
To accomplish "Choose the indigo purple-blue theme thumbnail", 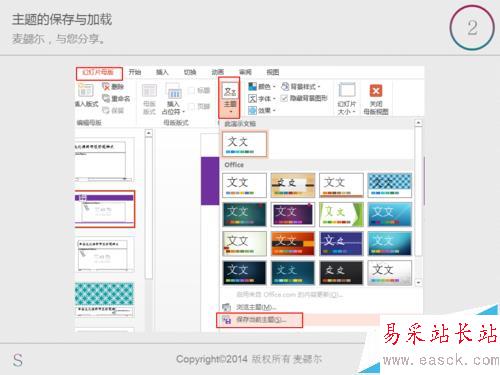I will (x=341, y=244).
